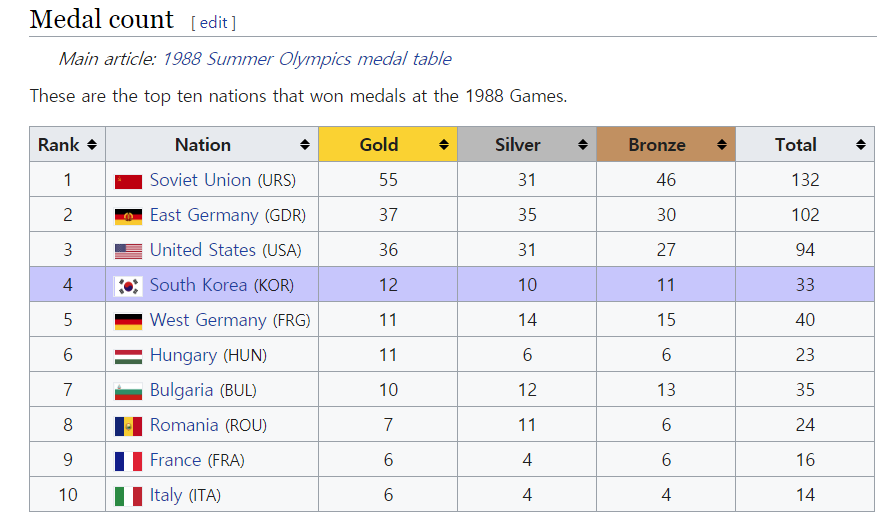The width and height of the screenshot is (877, 513).
Task: Sort table by Rank column arrows
Action: pos(92,145)
